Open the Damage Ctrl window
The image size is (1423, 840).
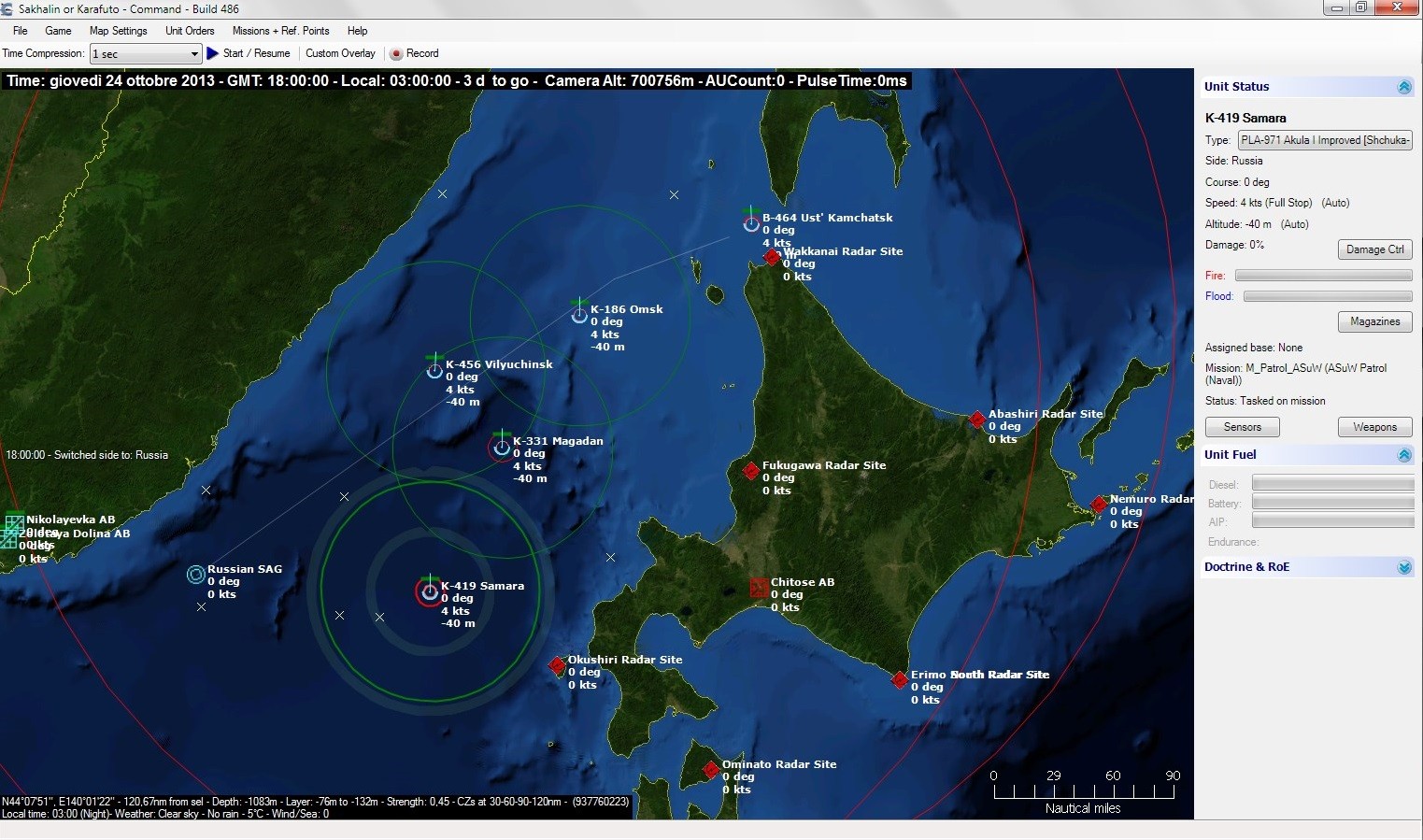(x=1375, y=249)
